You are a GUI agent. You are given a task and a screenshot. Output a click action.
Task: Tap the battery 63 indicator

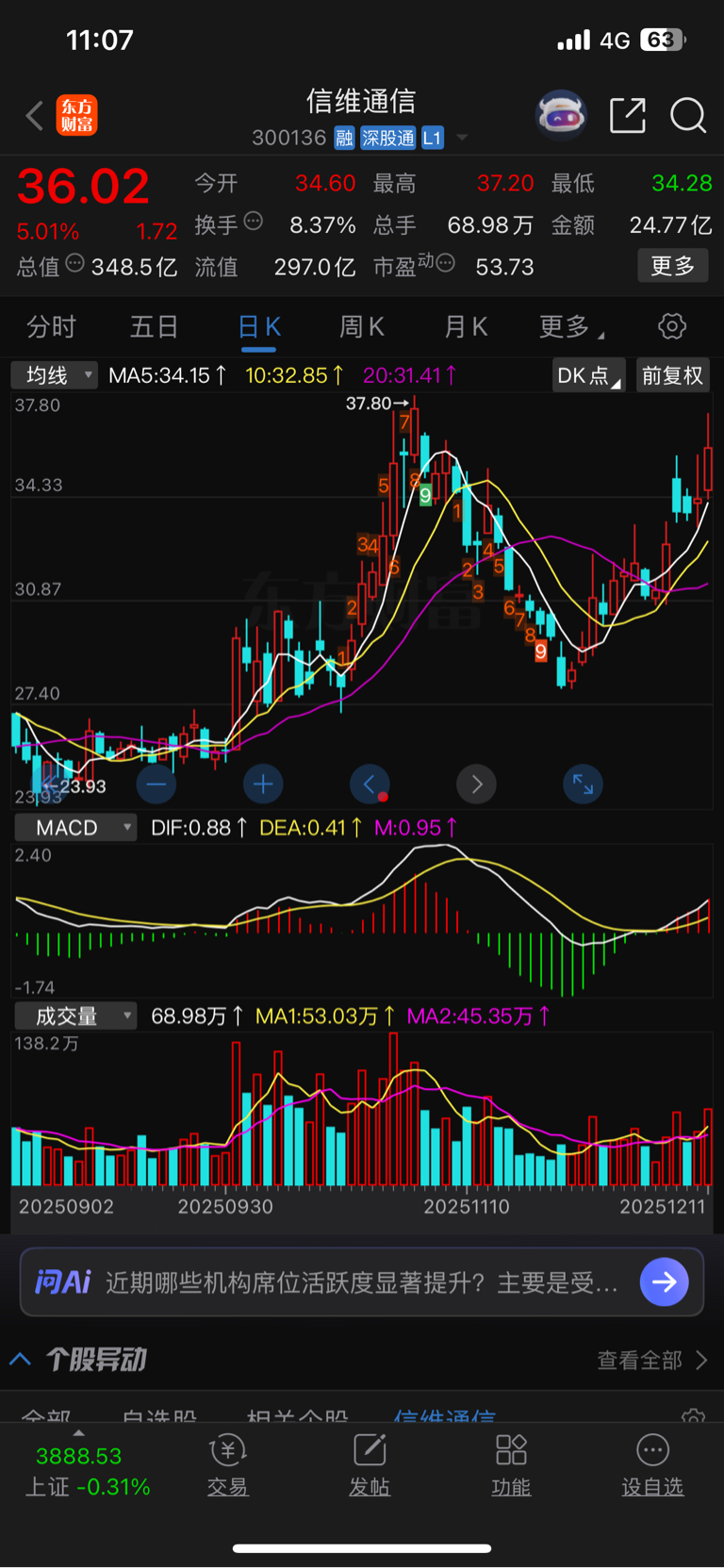663,40
